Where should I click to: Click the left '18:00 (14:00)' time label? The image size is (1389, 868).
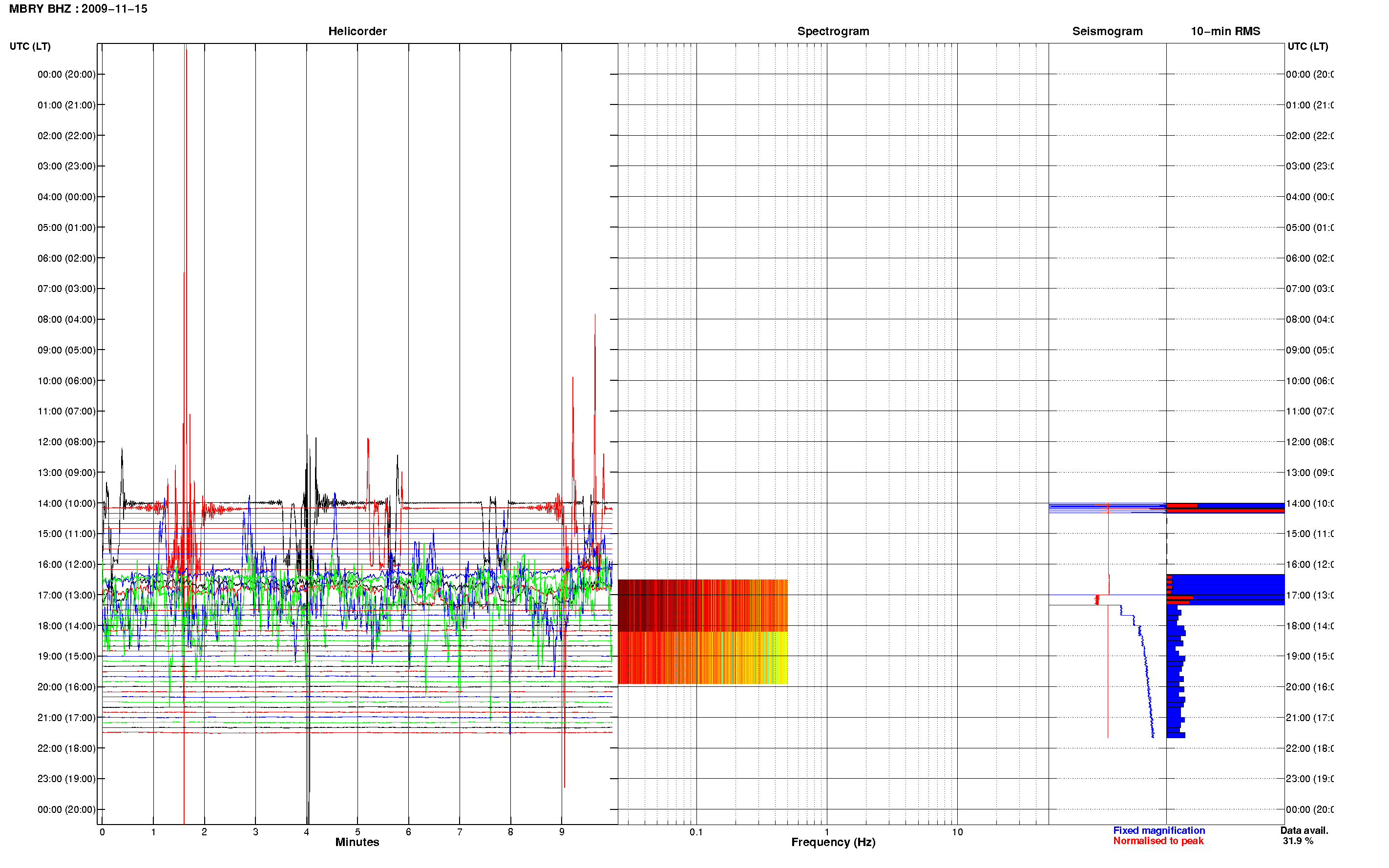coord(66,626)
